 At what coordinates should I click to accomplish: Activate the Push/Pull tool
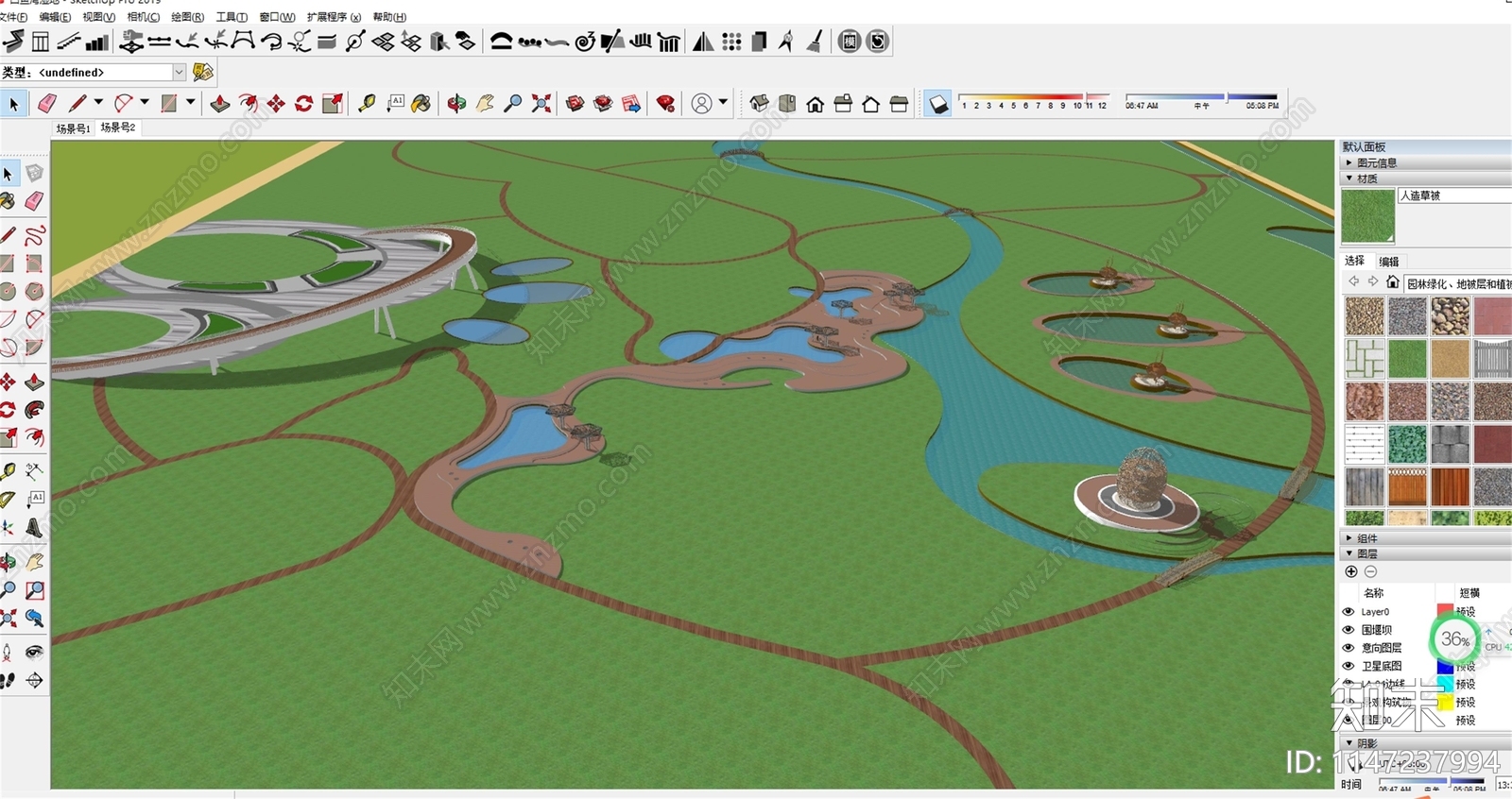(220, 104)
